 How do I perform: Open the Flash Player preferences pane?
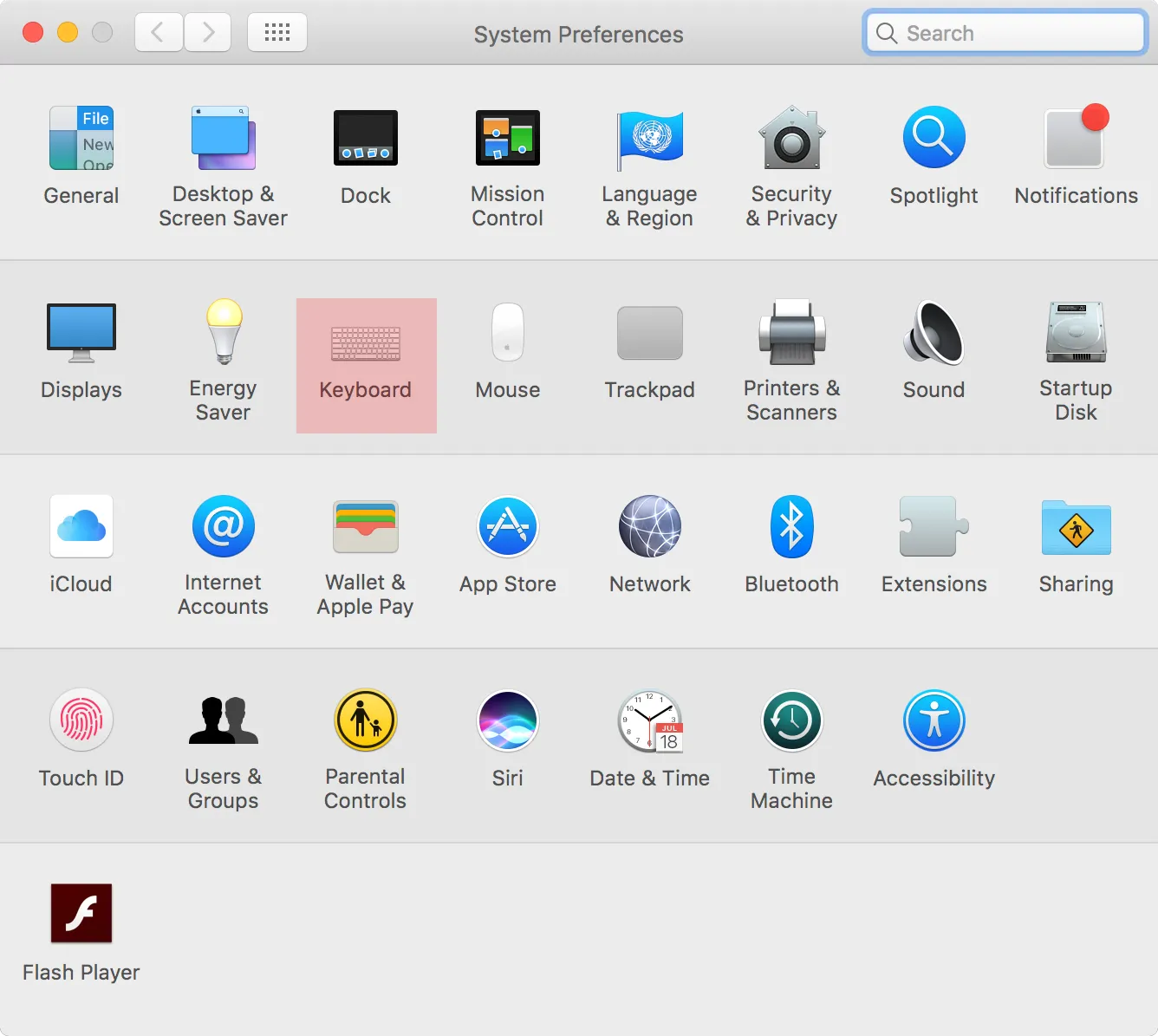pyautogui.click(x=81, y=932)
